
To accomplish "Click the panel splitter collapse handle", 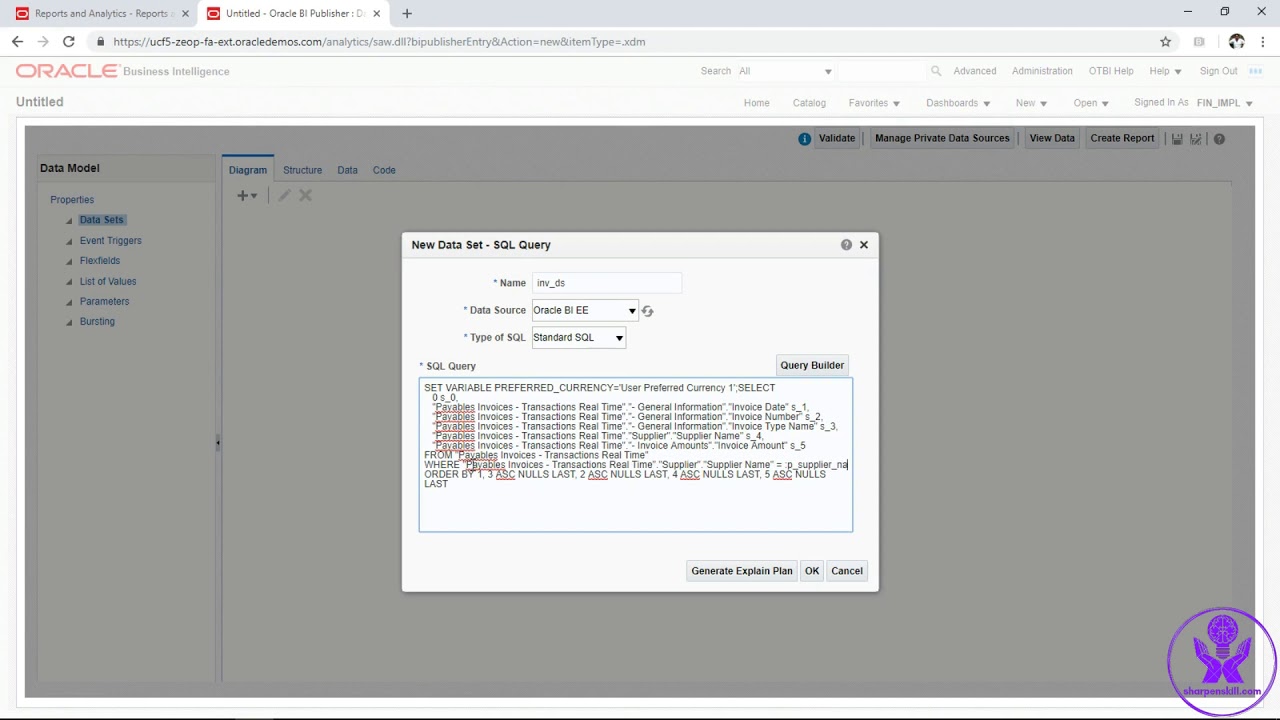I will tap(217, 443).
